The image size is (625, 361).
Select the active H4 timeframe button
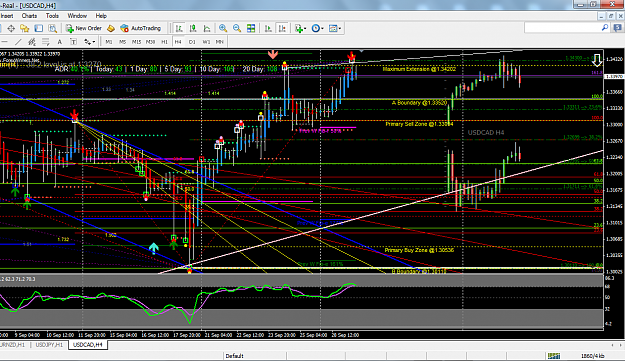[x=178, y=41]
